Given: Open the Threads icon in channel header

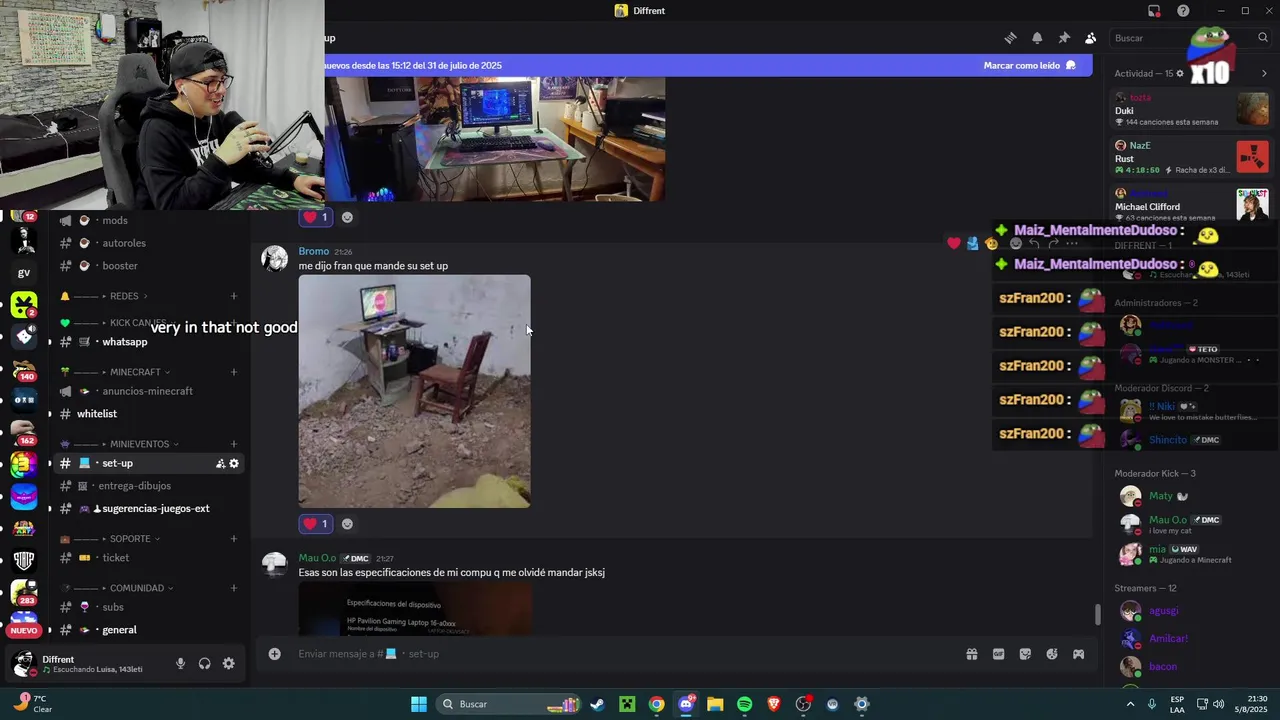Looking at the screenshot, I should [x=1010, y=38].
